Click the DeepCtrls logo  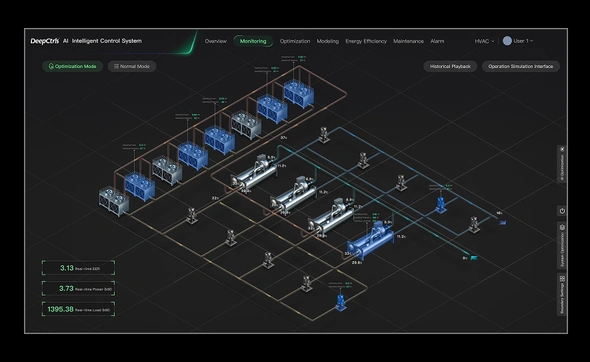45,41
